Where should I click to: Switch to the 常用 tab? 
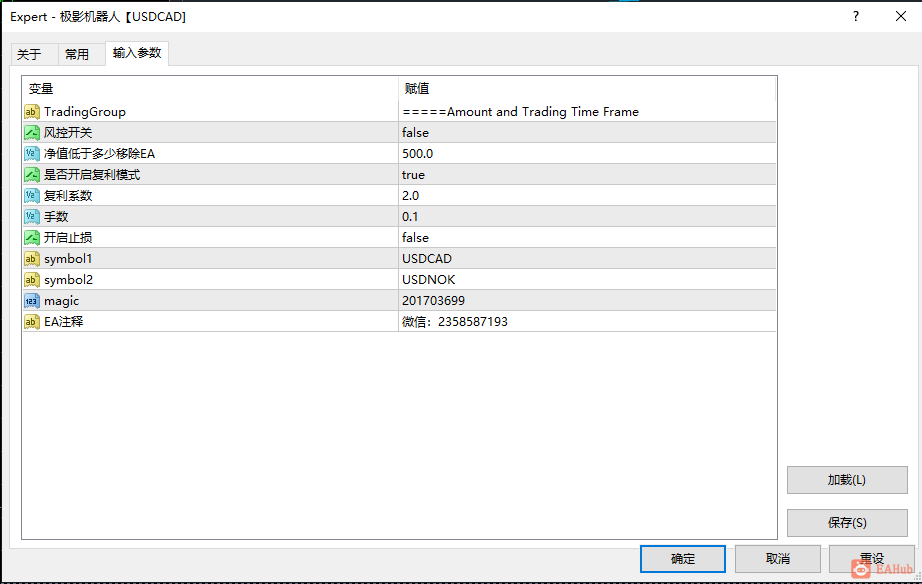pyautogui.click(x=77, y=55)
